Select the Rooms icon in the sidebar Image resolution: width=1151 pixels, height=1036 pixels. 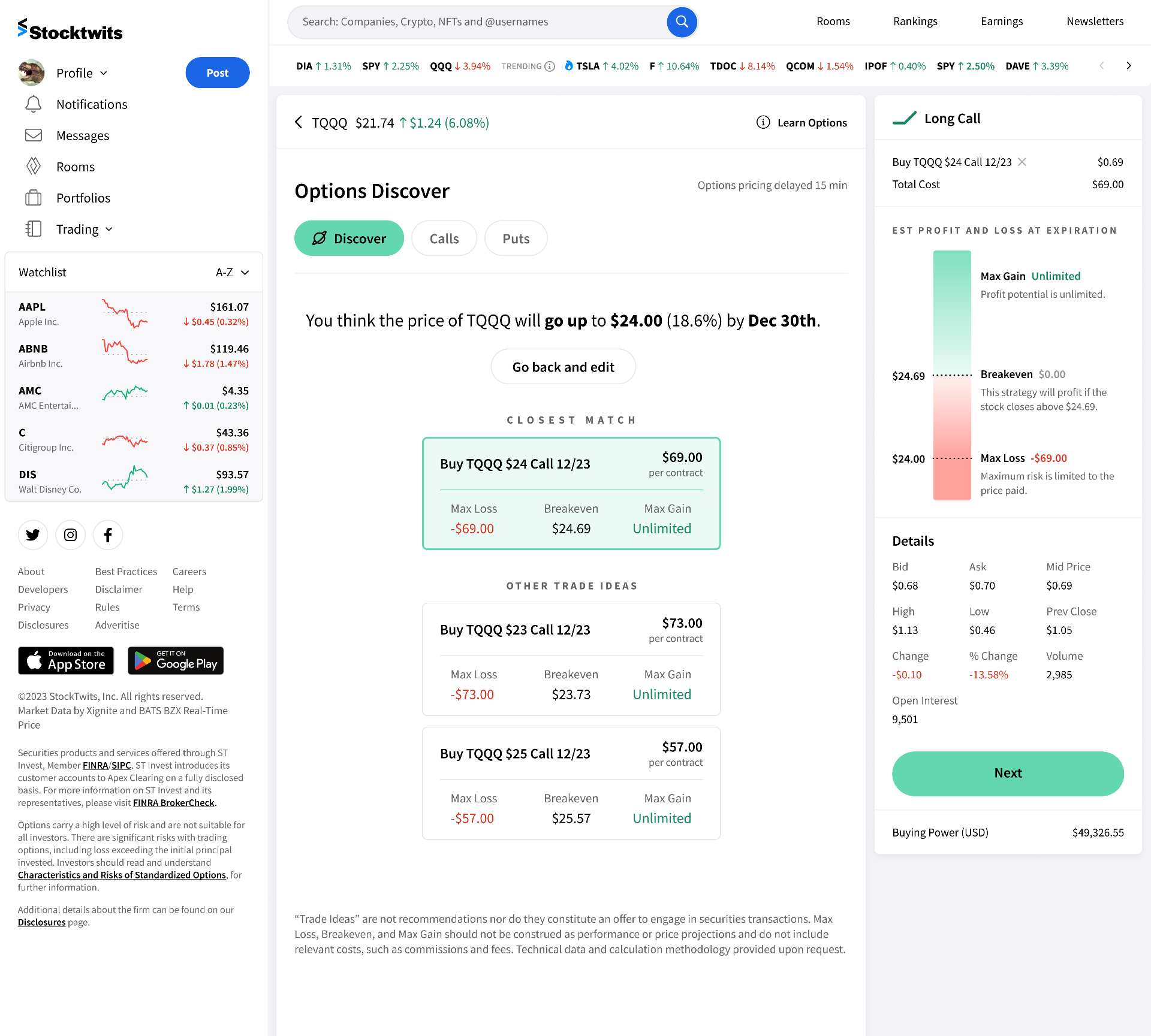pyautogui.click(x=34, y=167)
